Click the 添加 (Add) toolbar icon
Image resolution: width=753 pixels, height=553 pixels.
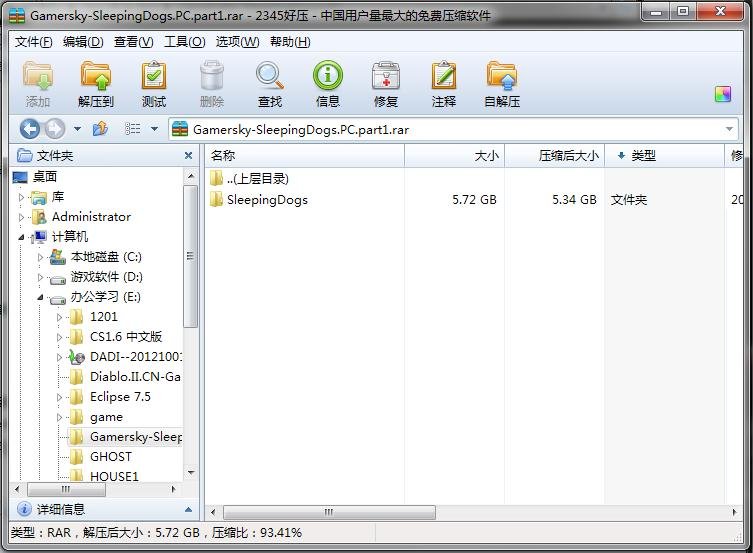click(37, 84)
